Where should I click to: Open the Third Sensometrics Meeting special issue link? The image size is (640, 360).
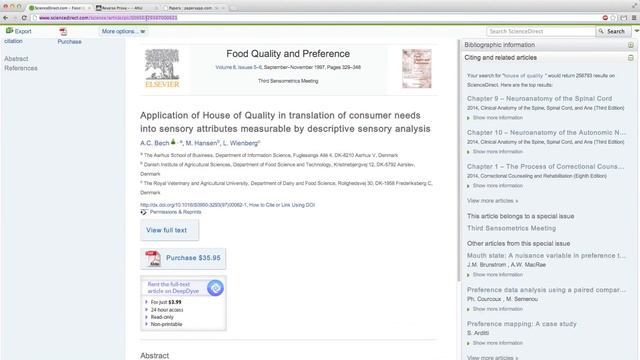click(x=511, y=228)
